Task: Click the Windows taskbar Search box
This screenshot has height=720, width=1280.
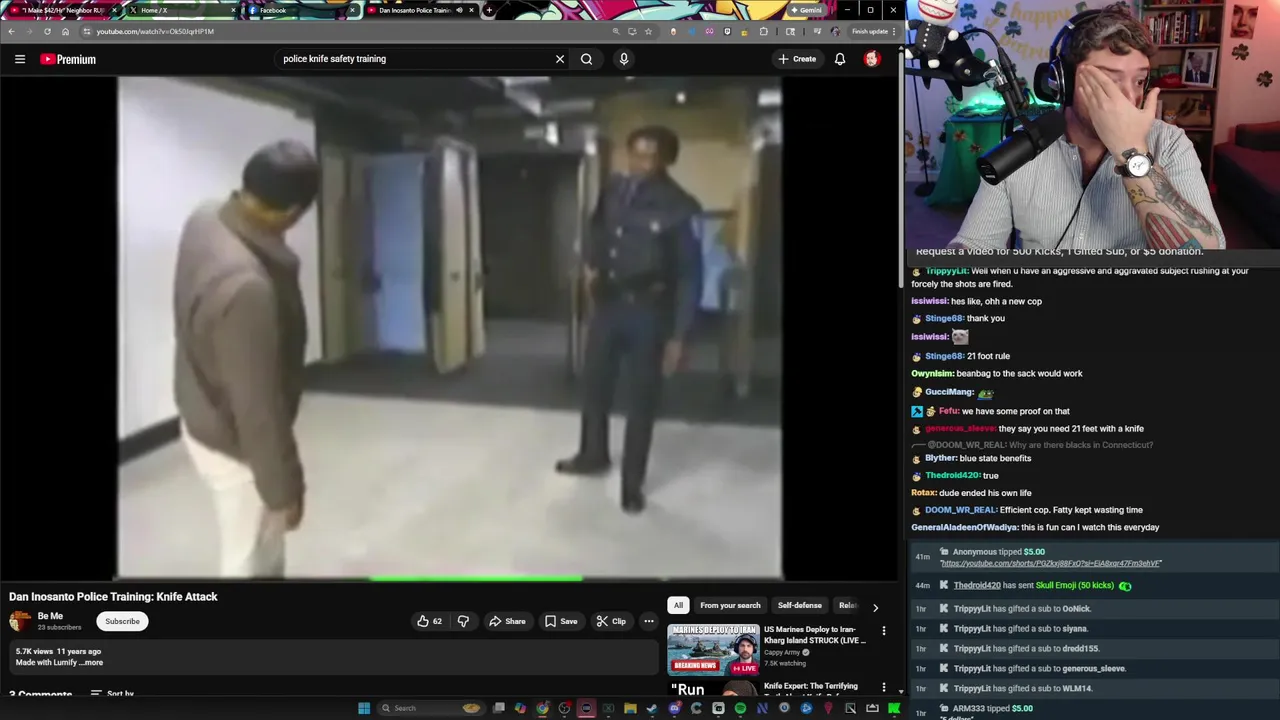Action: (x=430, y=708)
